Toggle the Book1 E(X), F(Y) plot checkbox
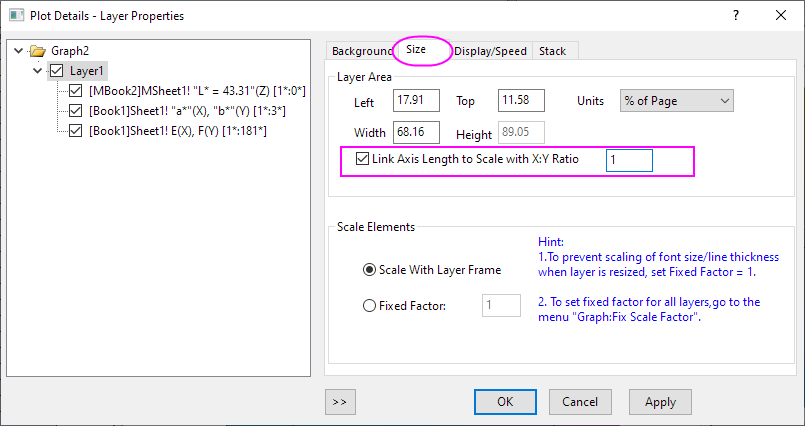Image resolution: width=805 pixels, height=426 pixels. click(75, 129)
